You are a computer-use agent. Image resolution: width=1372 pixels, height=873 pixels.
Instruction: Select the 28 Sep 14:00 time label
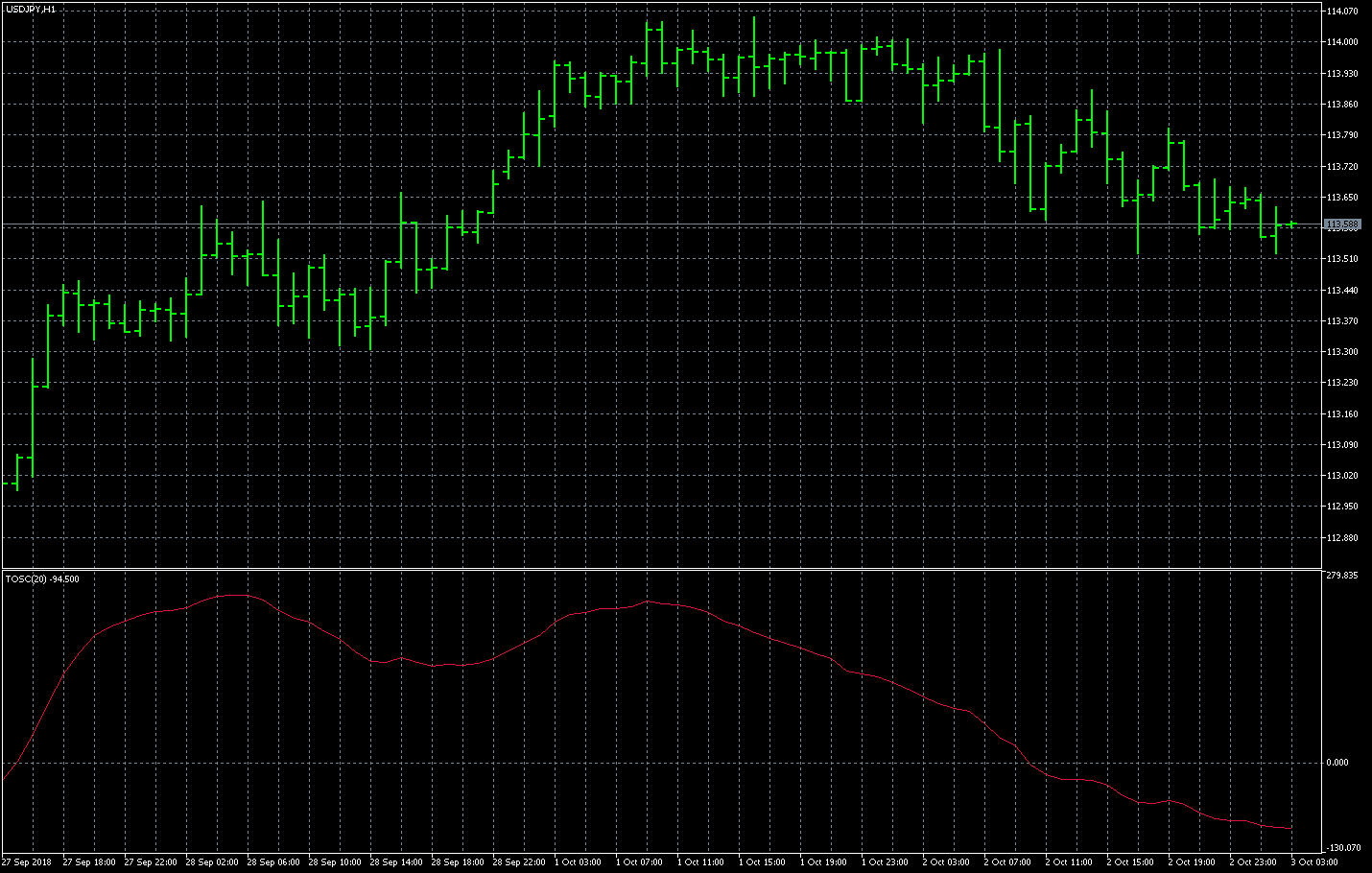(396, 862)
